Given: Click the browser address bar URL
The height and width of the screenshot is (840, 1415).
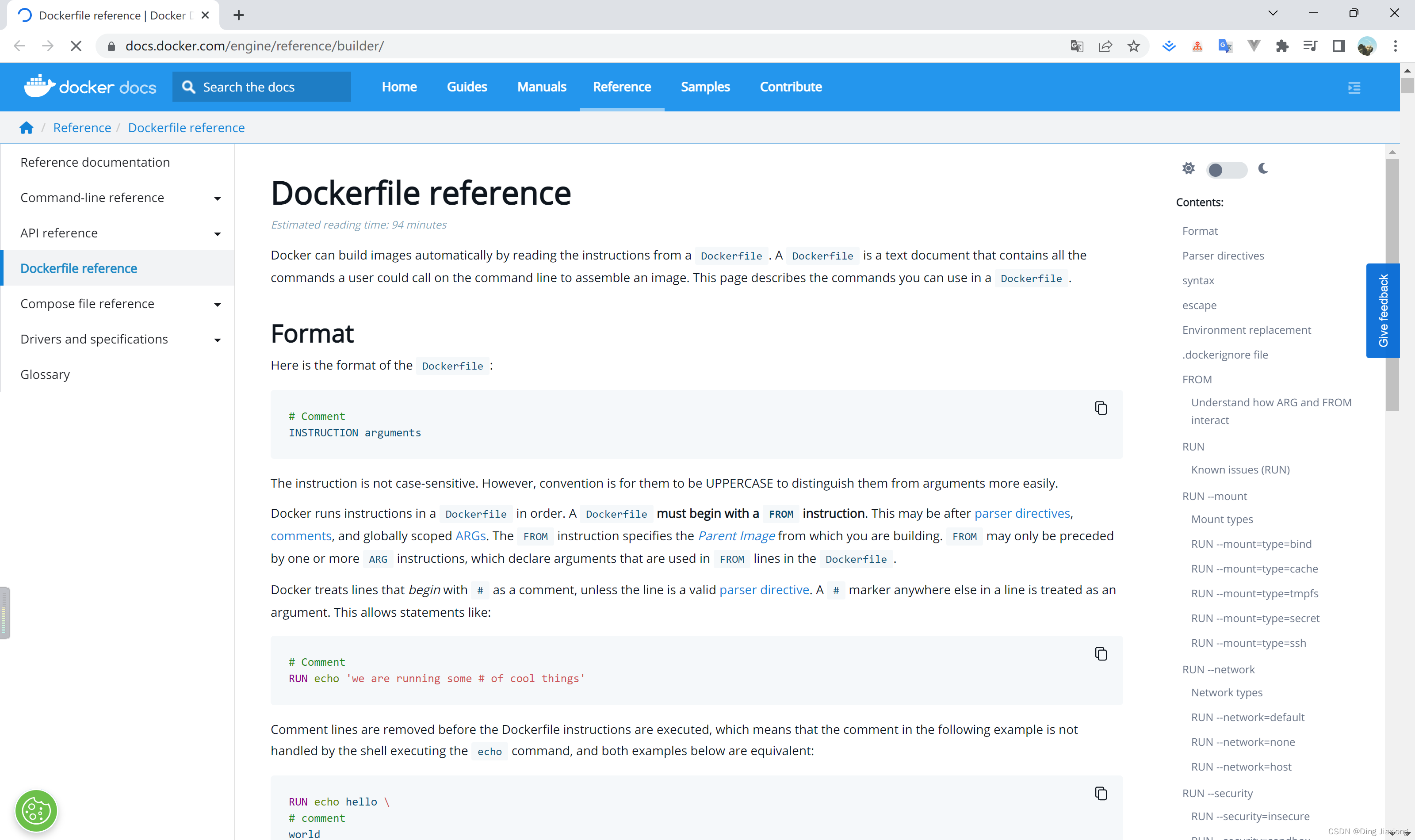Looking at the screenshot, I should coord(254,46).
